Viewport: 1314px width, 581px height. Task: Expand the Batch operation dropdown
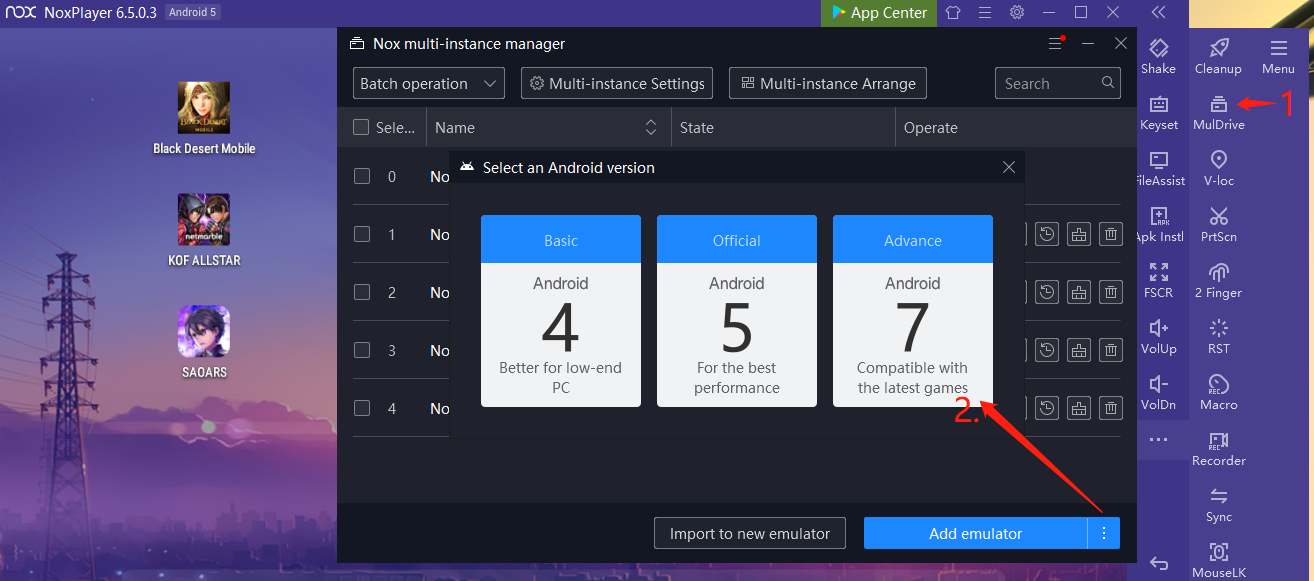428,84
